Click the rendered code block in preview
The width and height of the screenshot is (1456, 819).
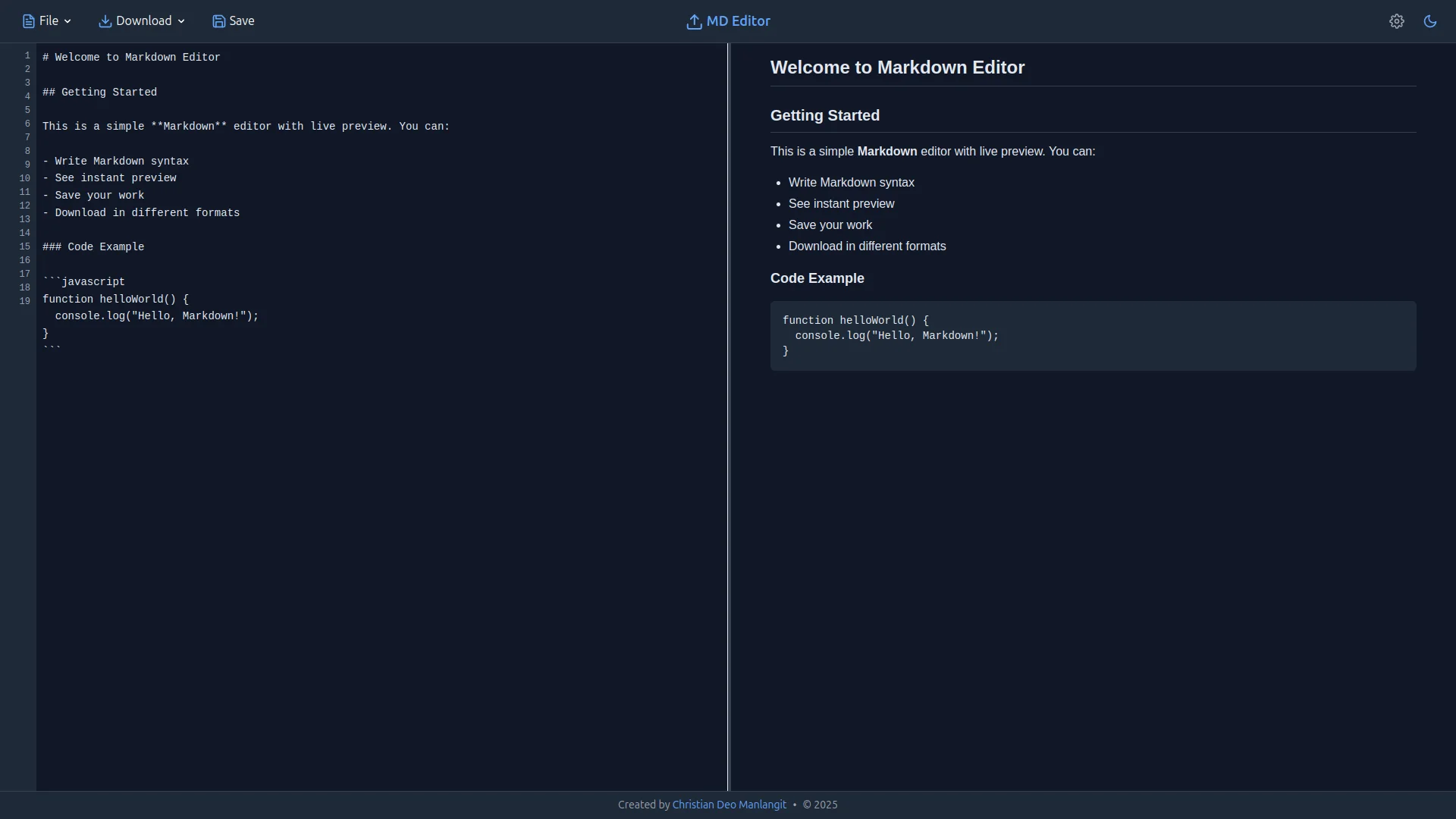click(x=1093, y=336)
